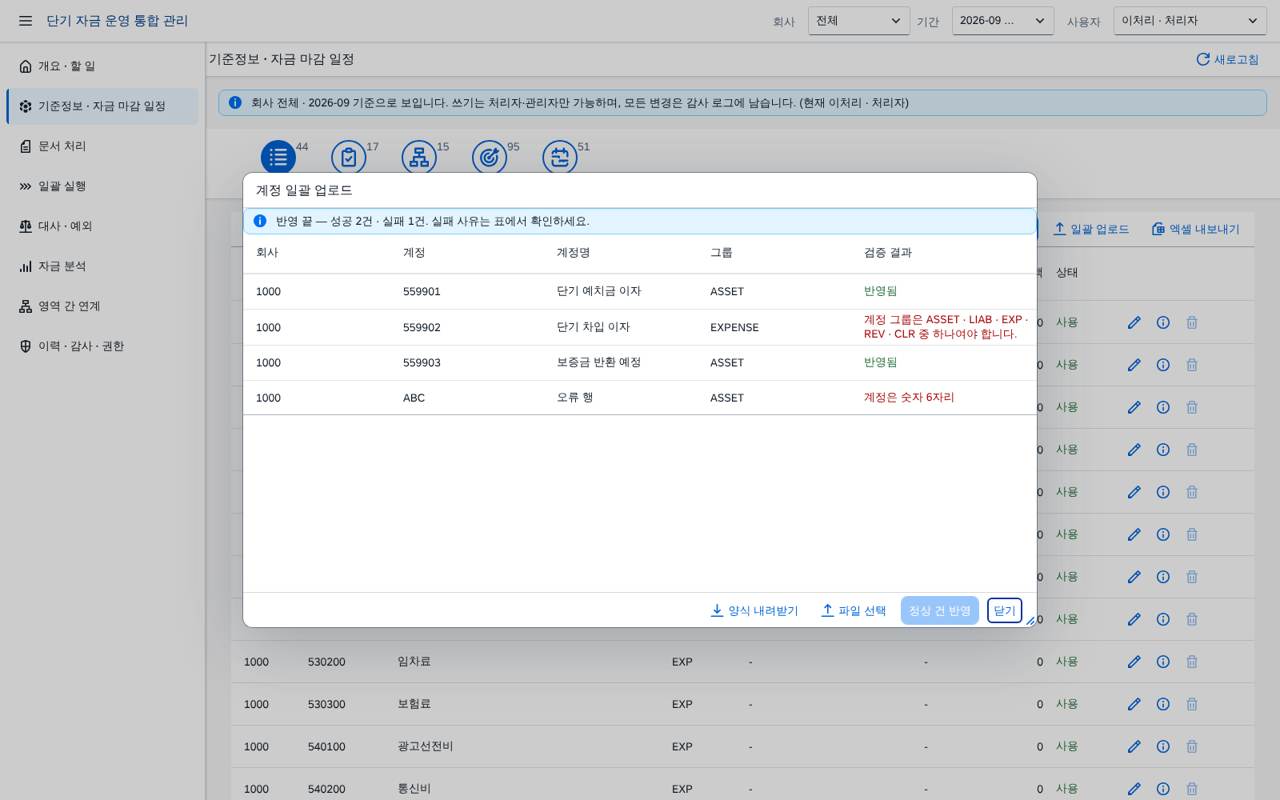1280x800 pixels.
Task: Click the refresh icon next to 새로고침
Action: pos(1203,60)
